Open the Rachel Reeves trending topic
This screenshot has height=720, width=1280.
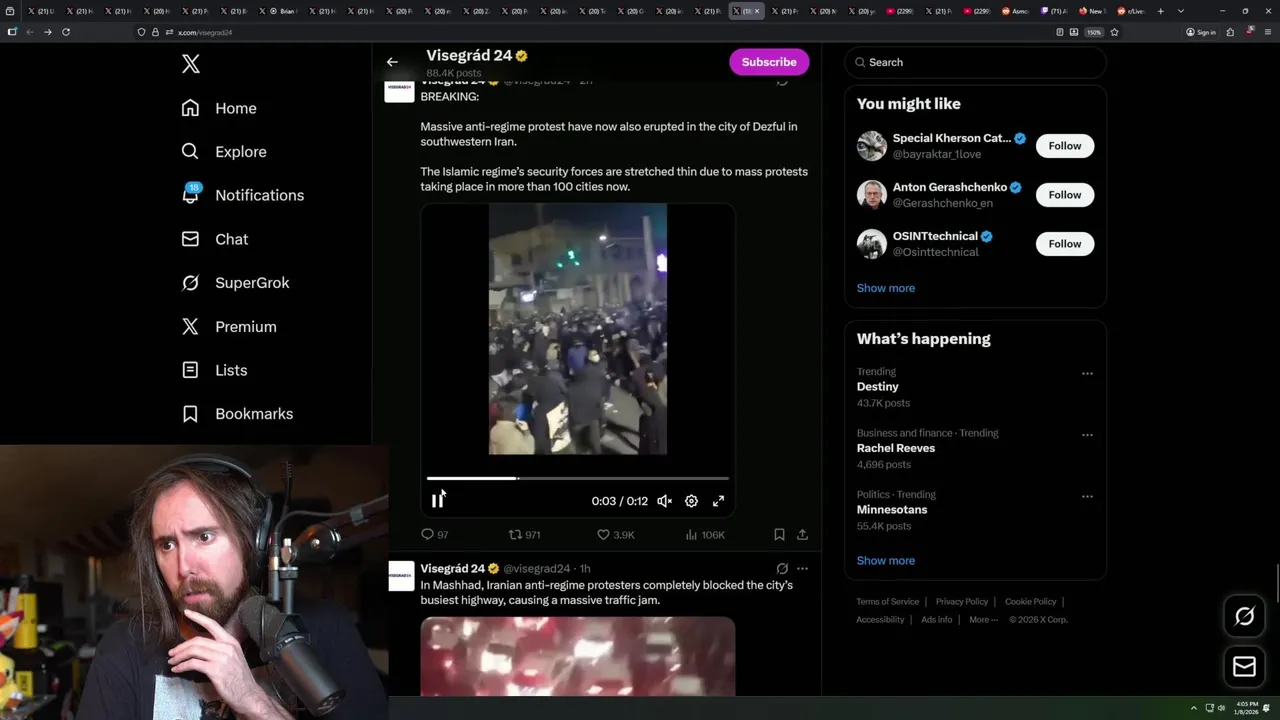896,448
